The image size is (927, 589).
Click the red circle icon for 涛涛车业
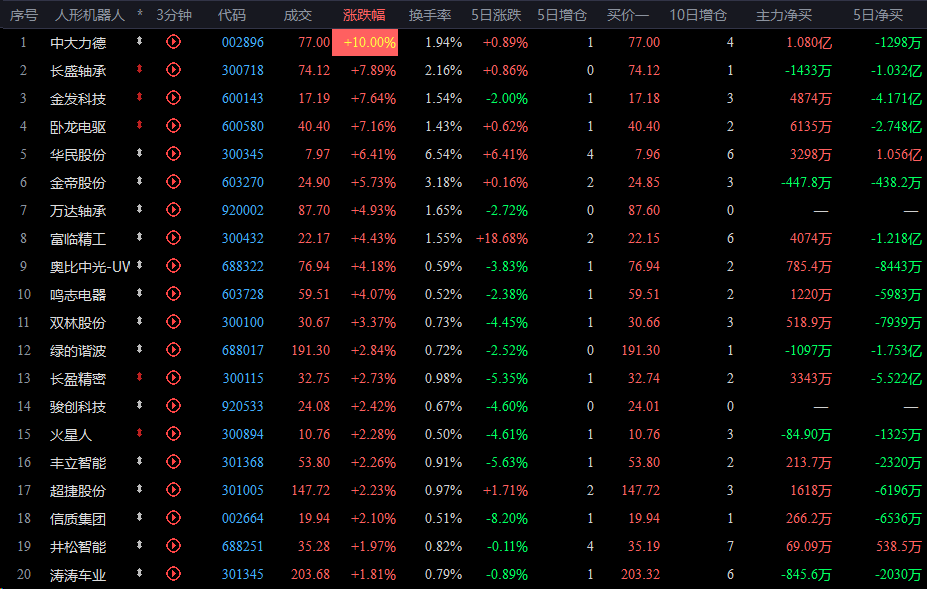click(173, 575)
